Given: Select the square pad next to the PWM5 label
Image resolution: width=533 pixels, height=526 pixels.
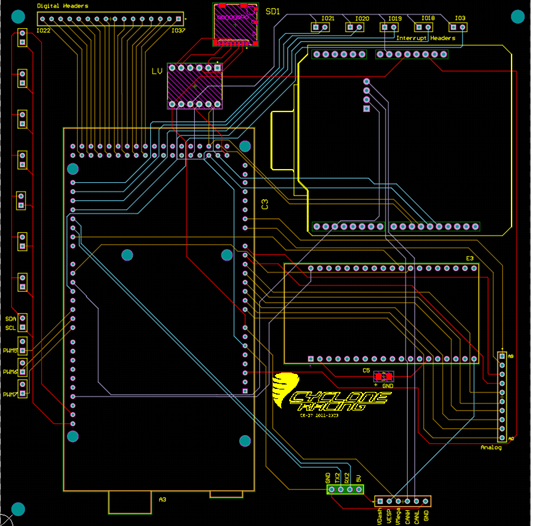Looking at the screenshot, I should 22,351.
